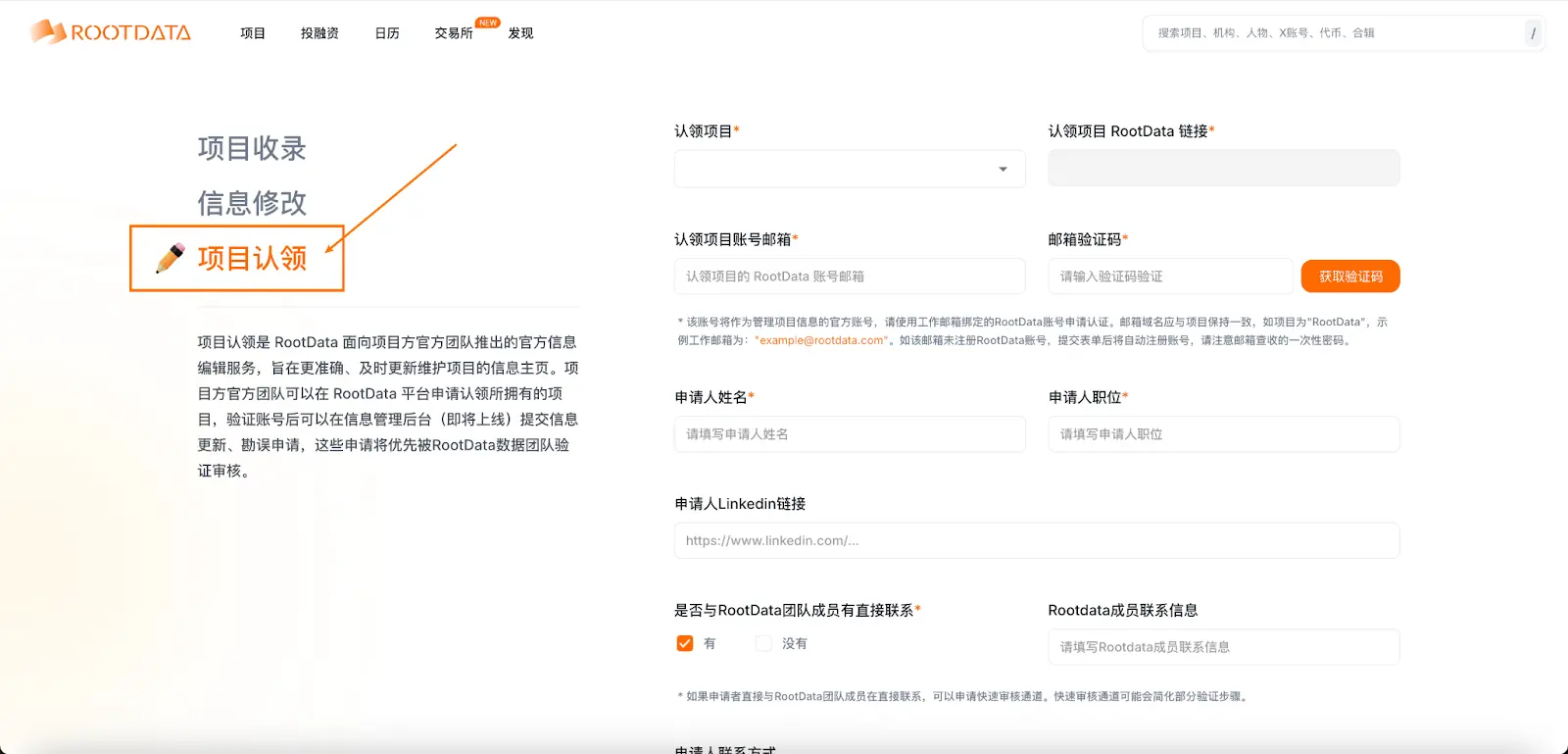
Task: Open the 交易所 navigation item
Action: tap(454, 33)
